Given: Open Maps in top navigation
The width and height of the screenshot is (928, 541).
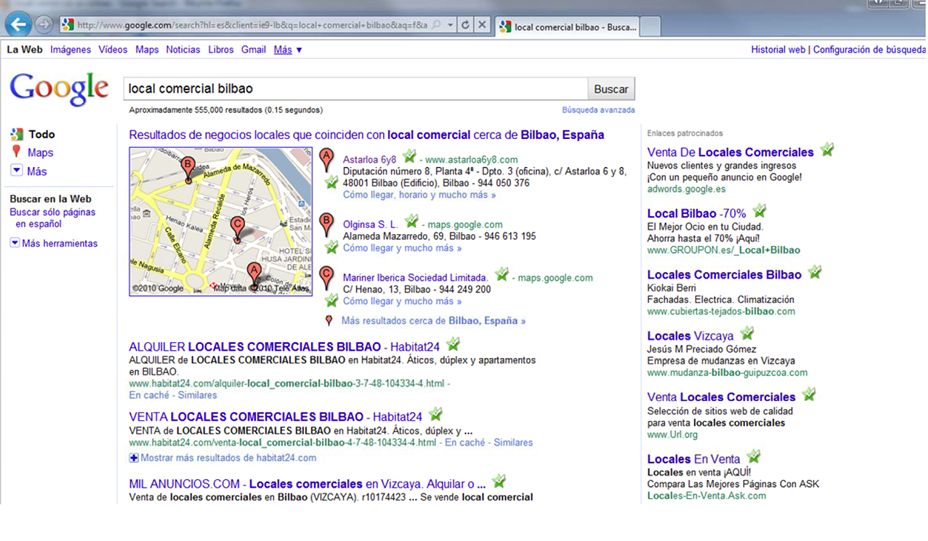Looking at the screenshot, I should (x=147, y=50).
